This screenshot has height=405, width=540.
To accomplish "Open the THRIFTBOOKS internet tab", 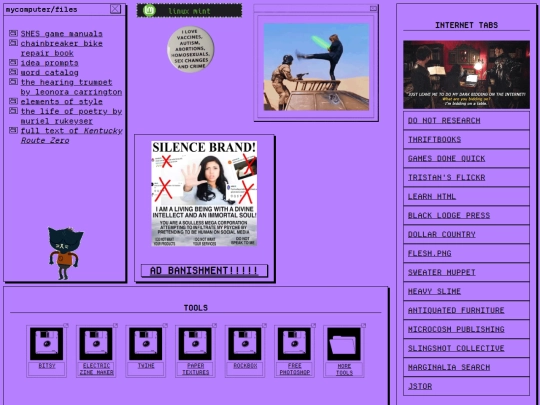I will pos(466,139).
